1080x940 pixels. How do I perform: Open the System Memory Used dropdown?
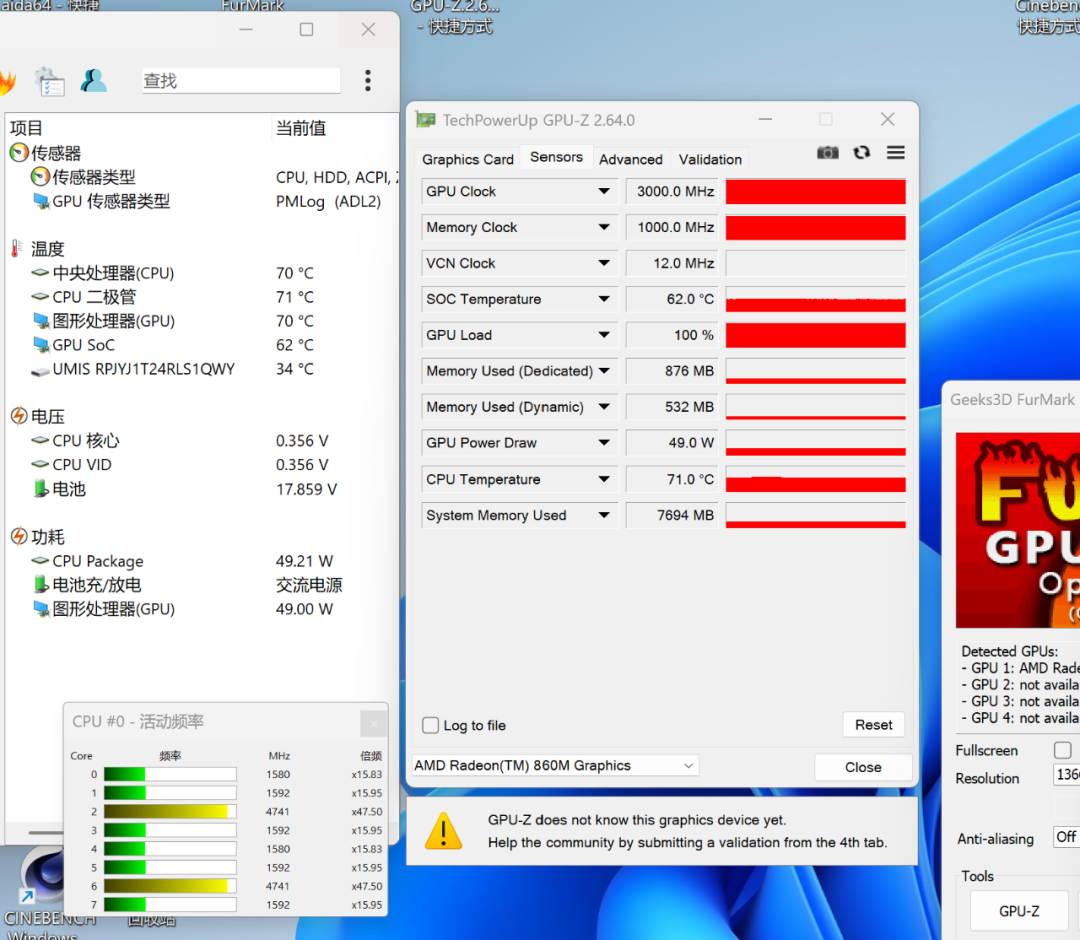[x=604, y=515]
